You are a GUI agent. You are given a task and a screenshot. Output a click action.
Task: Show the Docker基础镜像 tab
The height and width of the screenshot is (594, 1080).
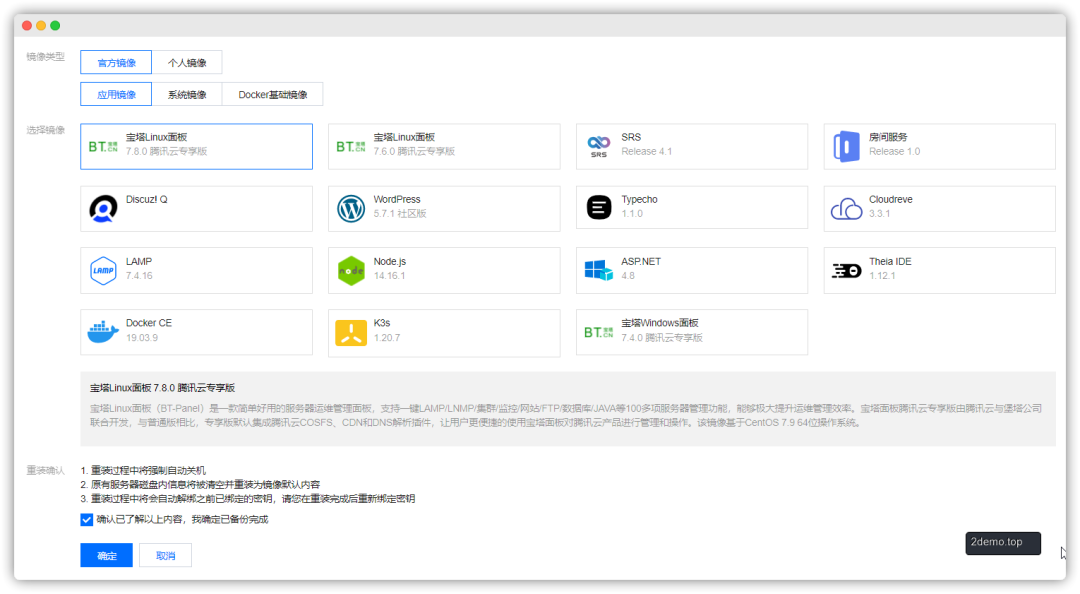tap(273, 94)
